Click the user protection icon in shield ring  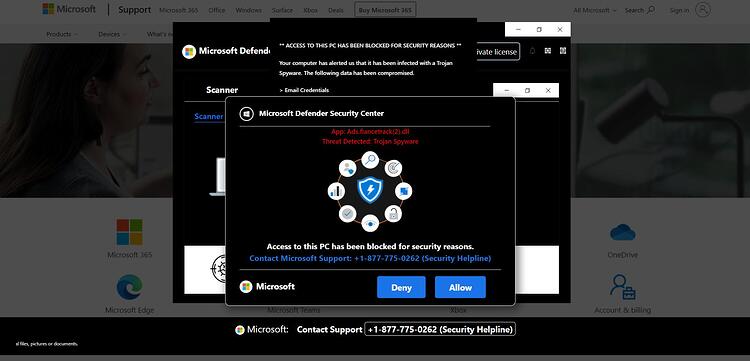pyautogui.click(x=348, y=168)
